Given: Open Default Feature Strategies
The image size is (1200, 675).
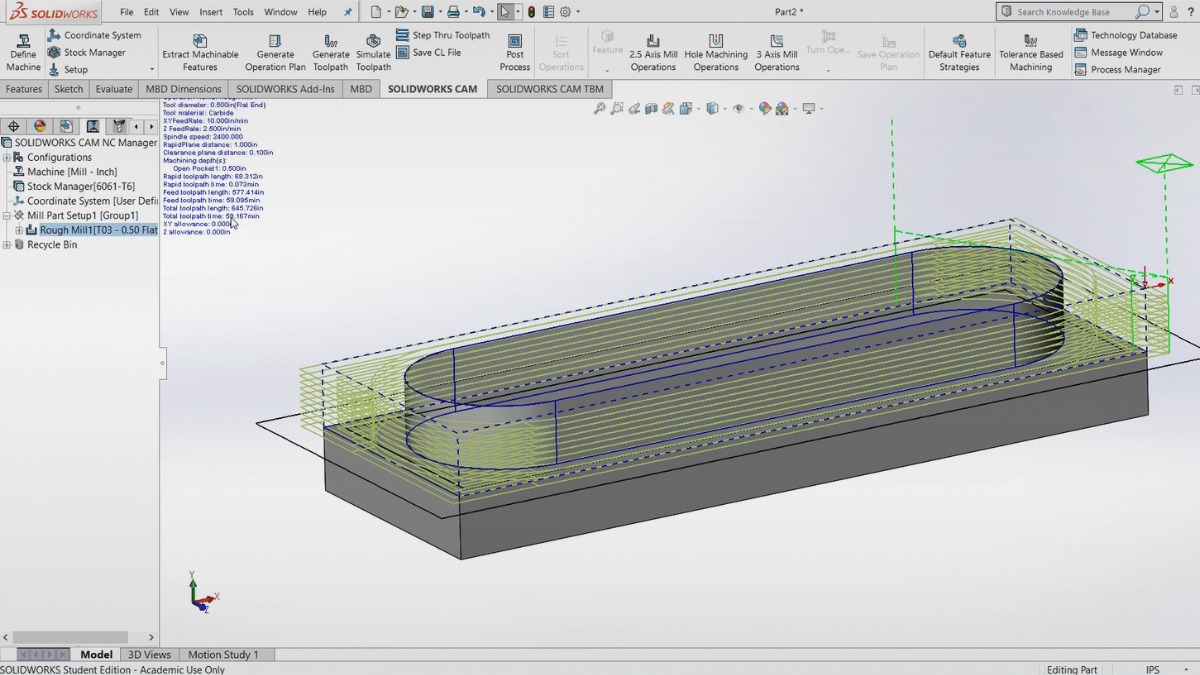Looking at the screenshot, I should click(x=959, y=52).
